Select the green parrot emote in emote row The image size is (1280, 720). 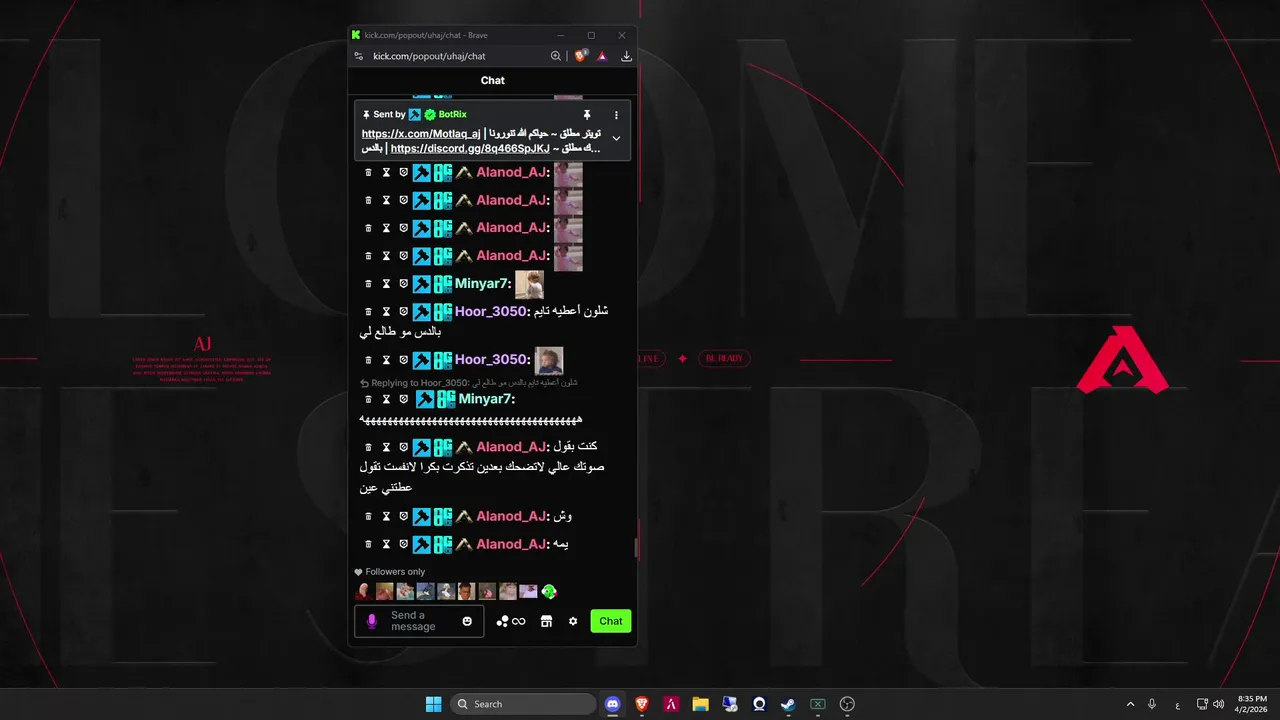coord(549,591)
